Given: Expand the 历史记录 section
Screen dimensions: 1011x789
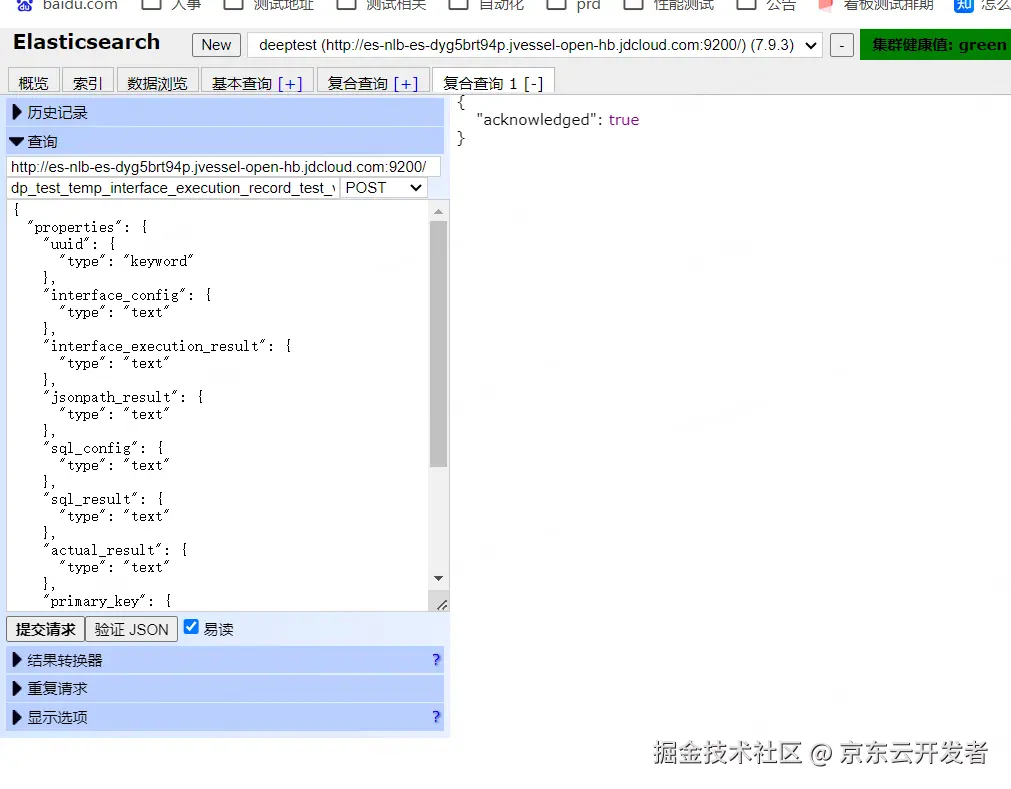Looking at the screenshot, I should (x=225, y=112).
